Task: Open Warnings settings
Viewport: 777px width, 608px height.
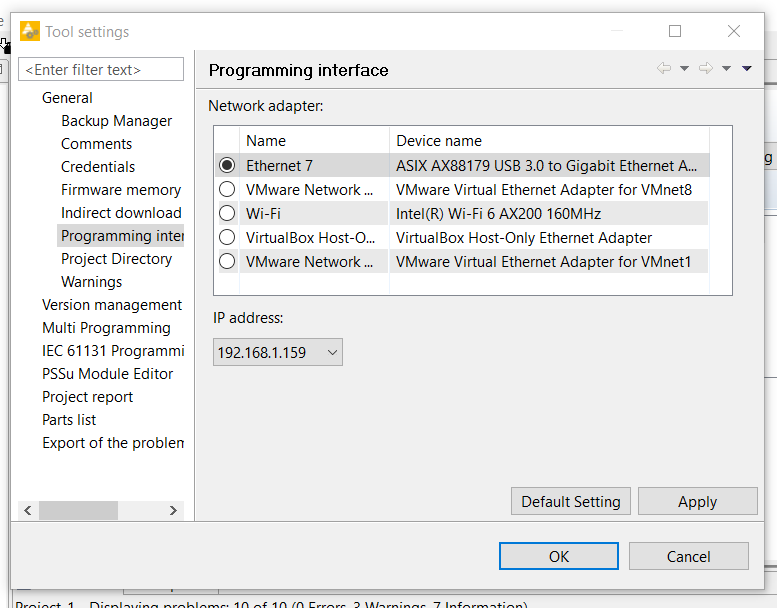Action: pos(92,282)
